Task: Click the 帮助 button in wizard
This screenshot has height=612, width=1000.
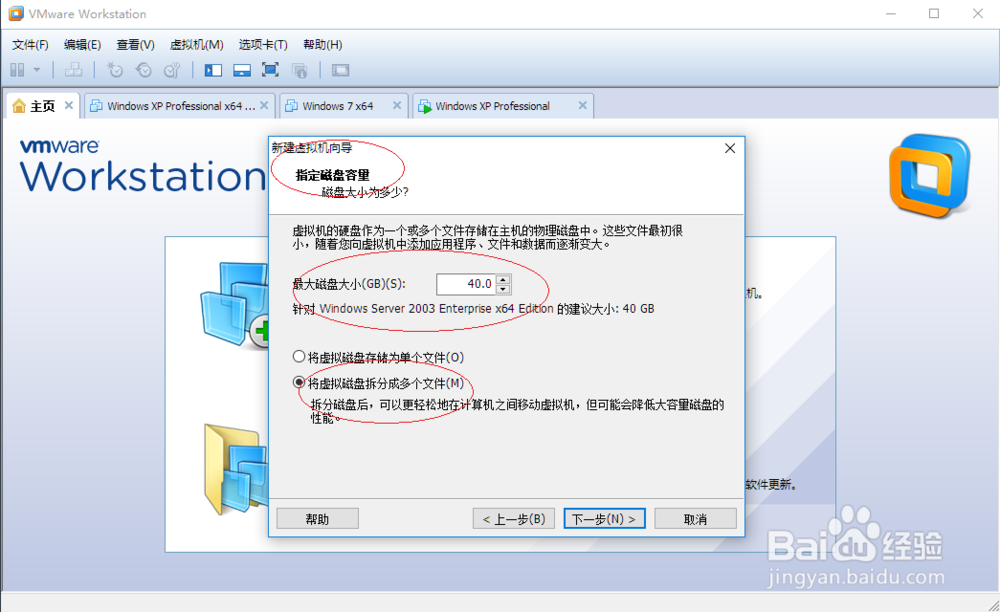Action: (x=318, y=519)
